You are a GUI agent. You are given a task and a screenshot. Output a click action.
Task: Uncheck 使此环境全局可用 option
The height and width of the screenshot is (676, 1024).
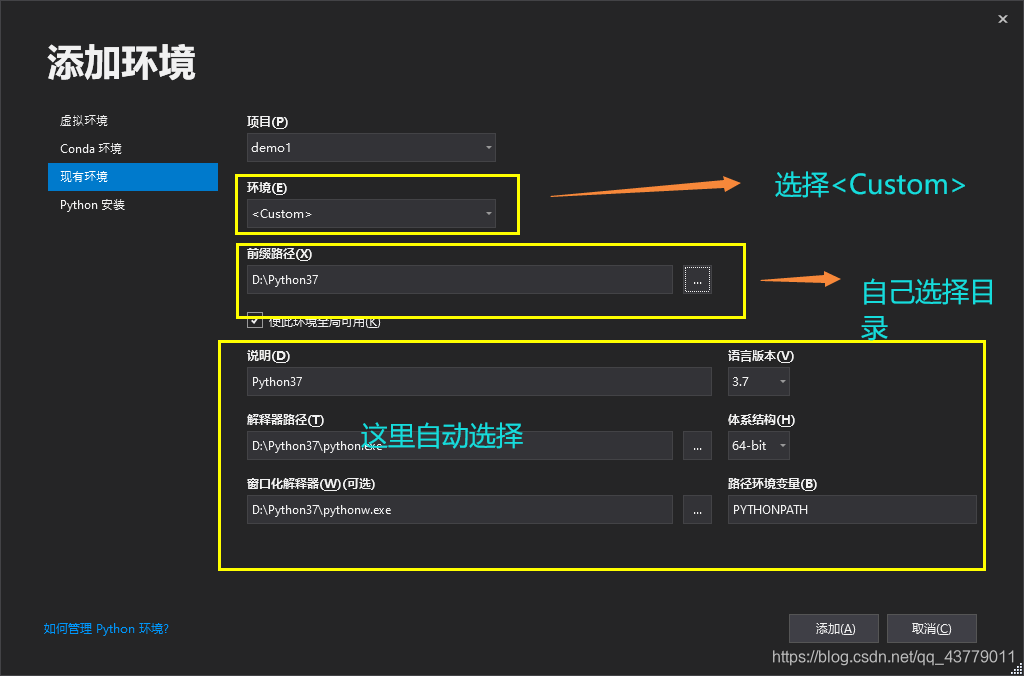[254, 321]
